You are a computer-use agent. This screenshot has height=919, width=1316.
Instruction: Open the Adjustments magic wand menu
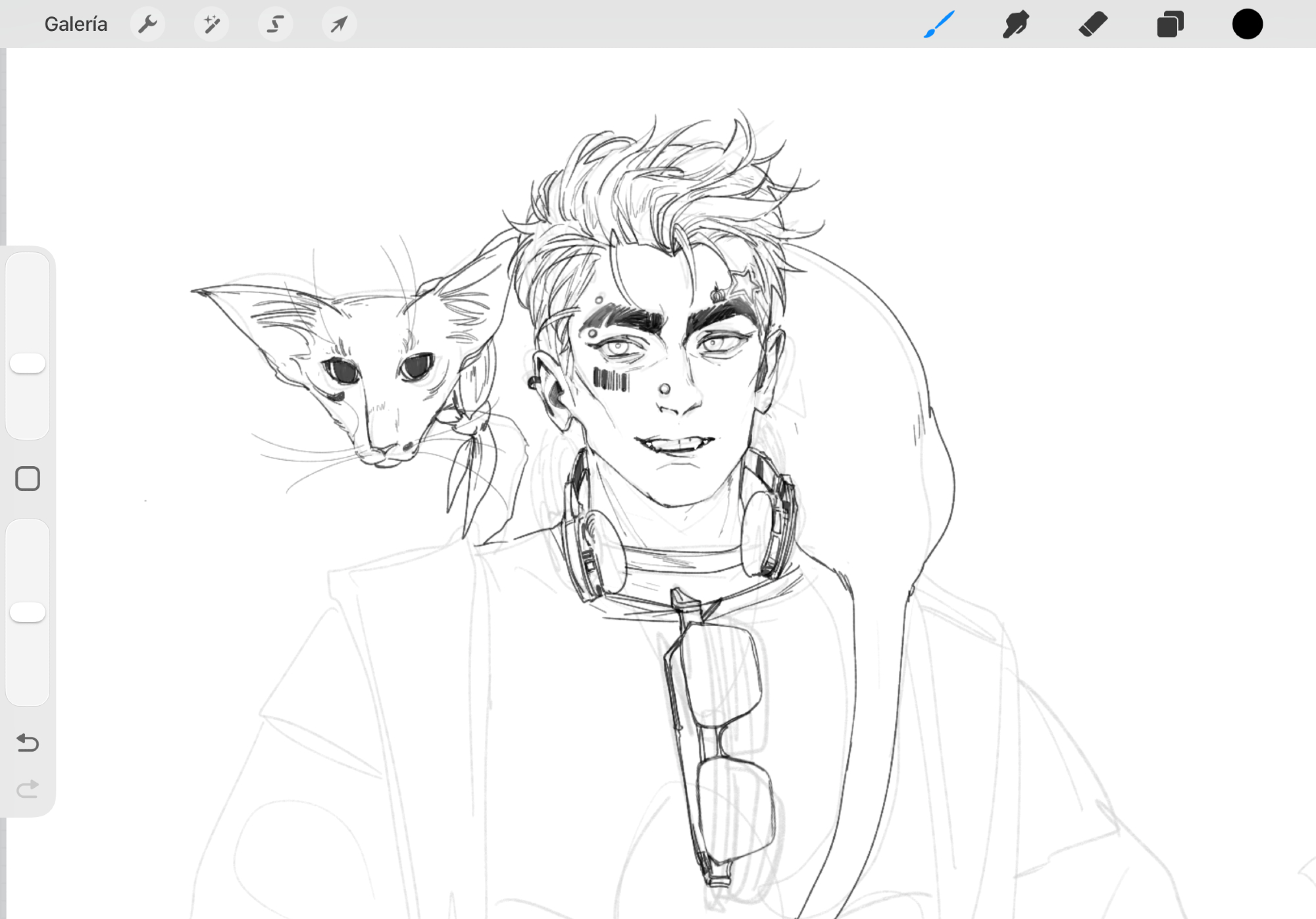tap(211, 24)
